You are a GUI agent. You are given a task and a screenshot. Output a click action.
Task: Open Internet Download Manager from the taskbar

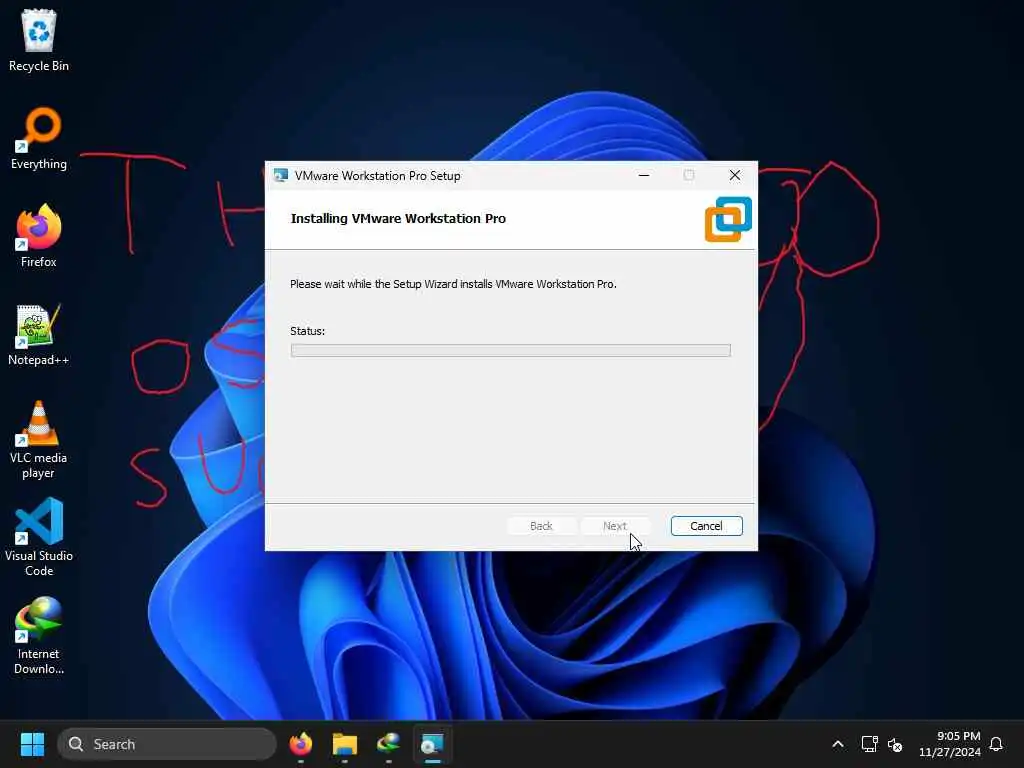point(389,744)
